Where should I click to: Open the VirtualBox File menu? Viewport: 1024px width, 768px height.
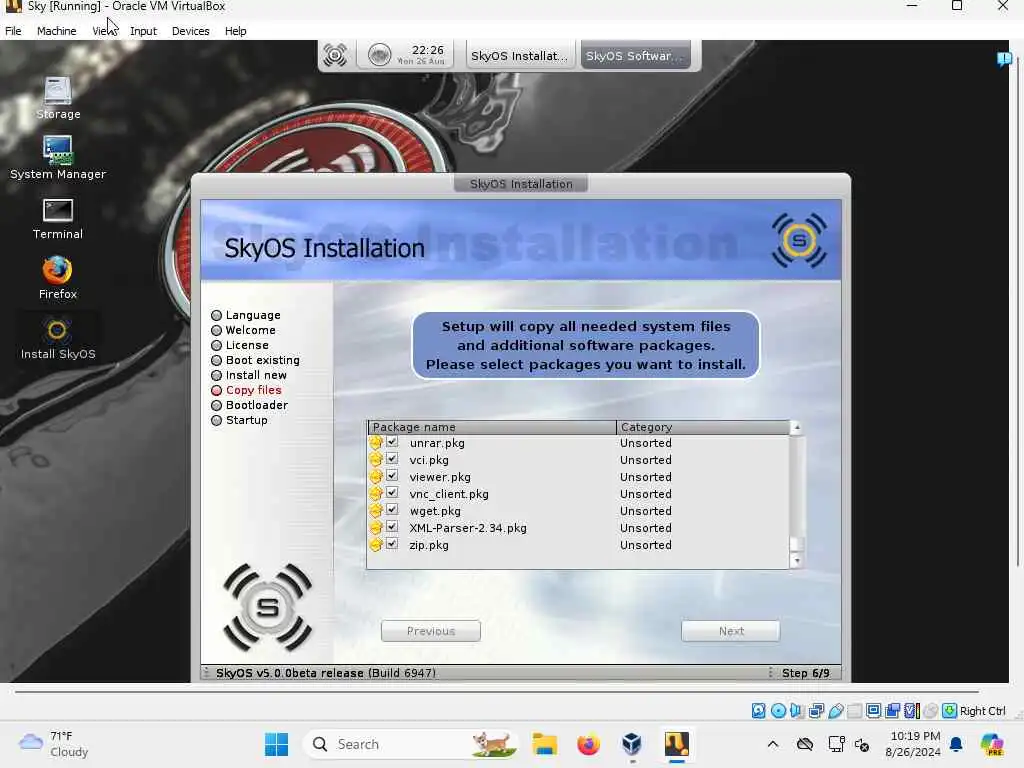point(13,31)
